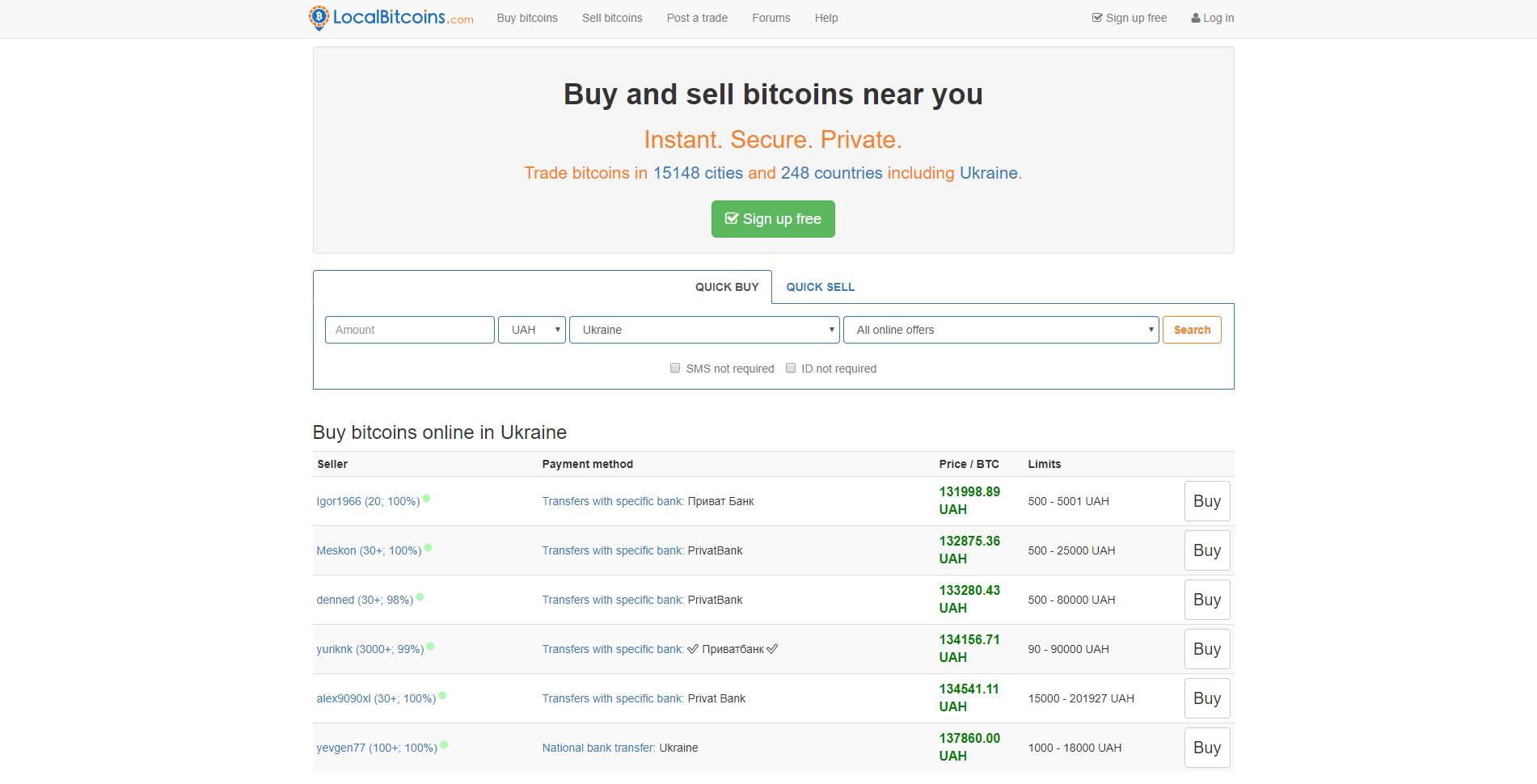Switch to the QUICK SELL tab
Image resolution: width=1537 pixels, height=784 pixels.
820,287
